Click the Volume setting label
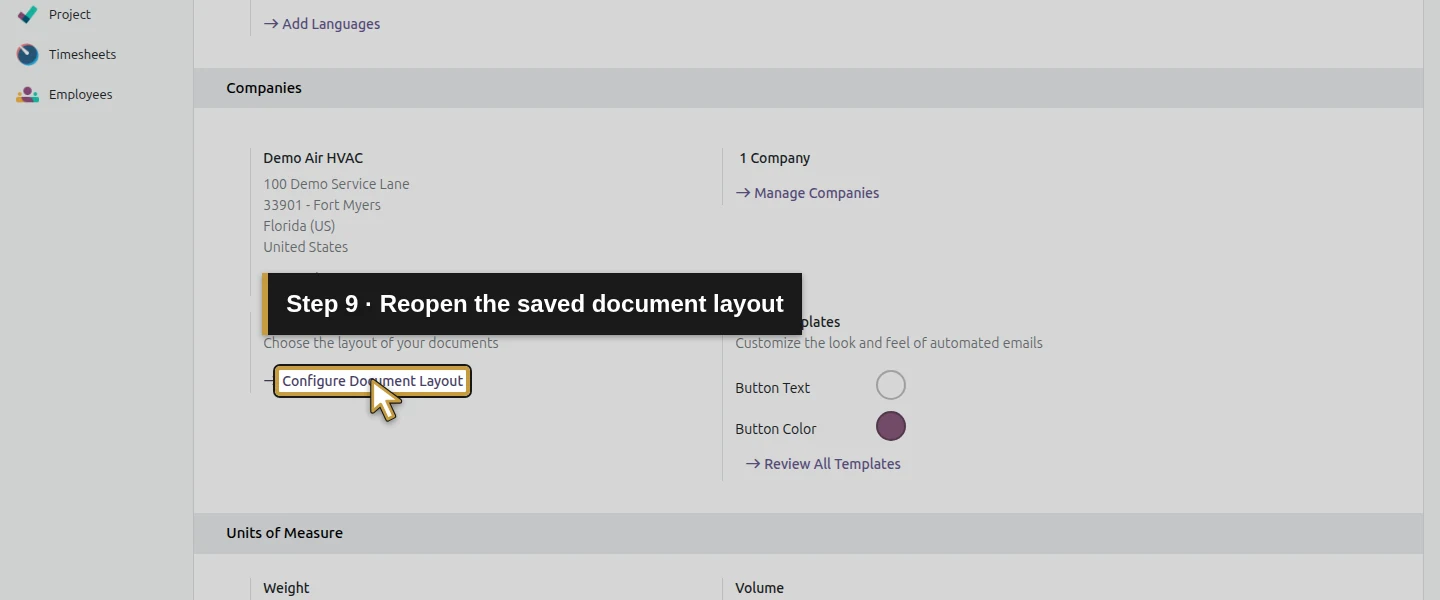The height and width of the screenshot is (600, 1440). pyautogui.click(x=759, y=588)
